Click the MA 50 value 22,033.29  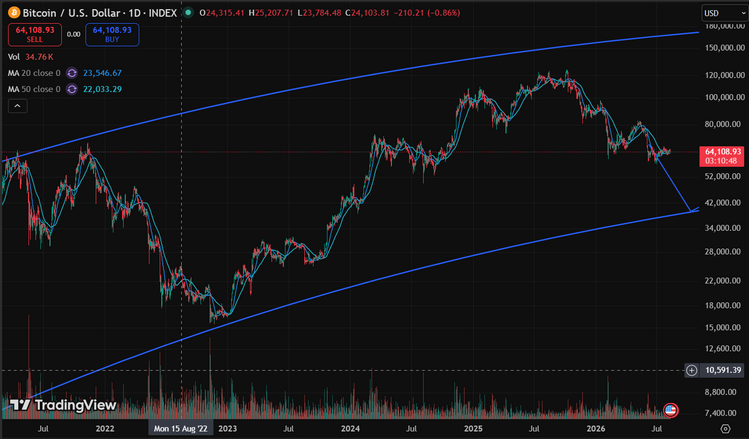coord(102,89)
